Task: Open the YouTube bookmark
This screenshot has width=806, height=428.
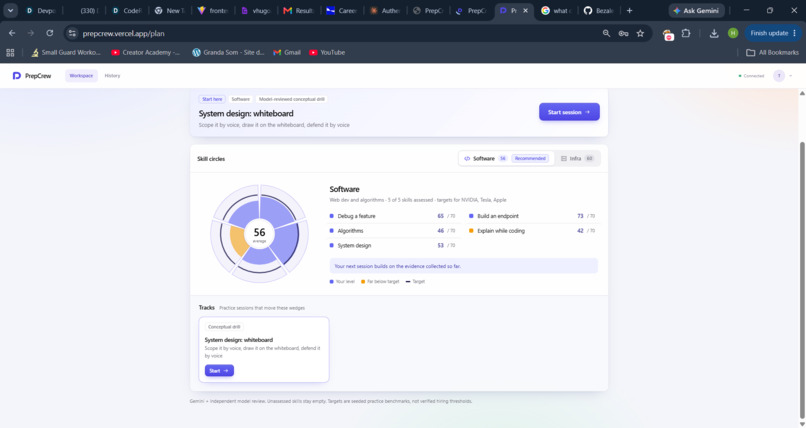Action: tap(327, 52)
